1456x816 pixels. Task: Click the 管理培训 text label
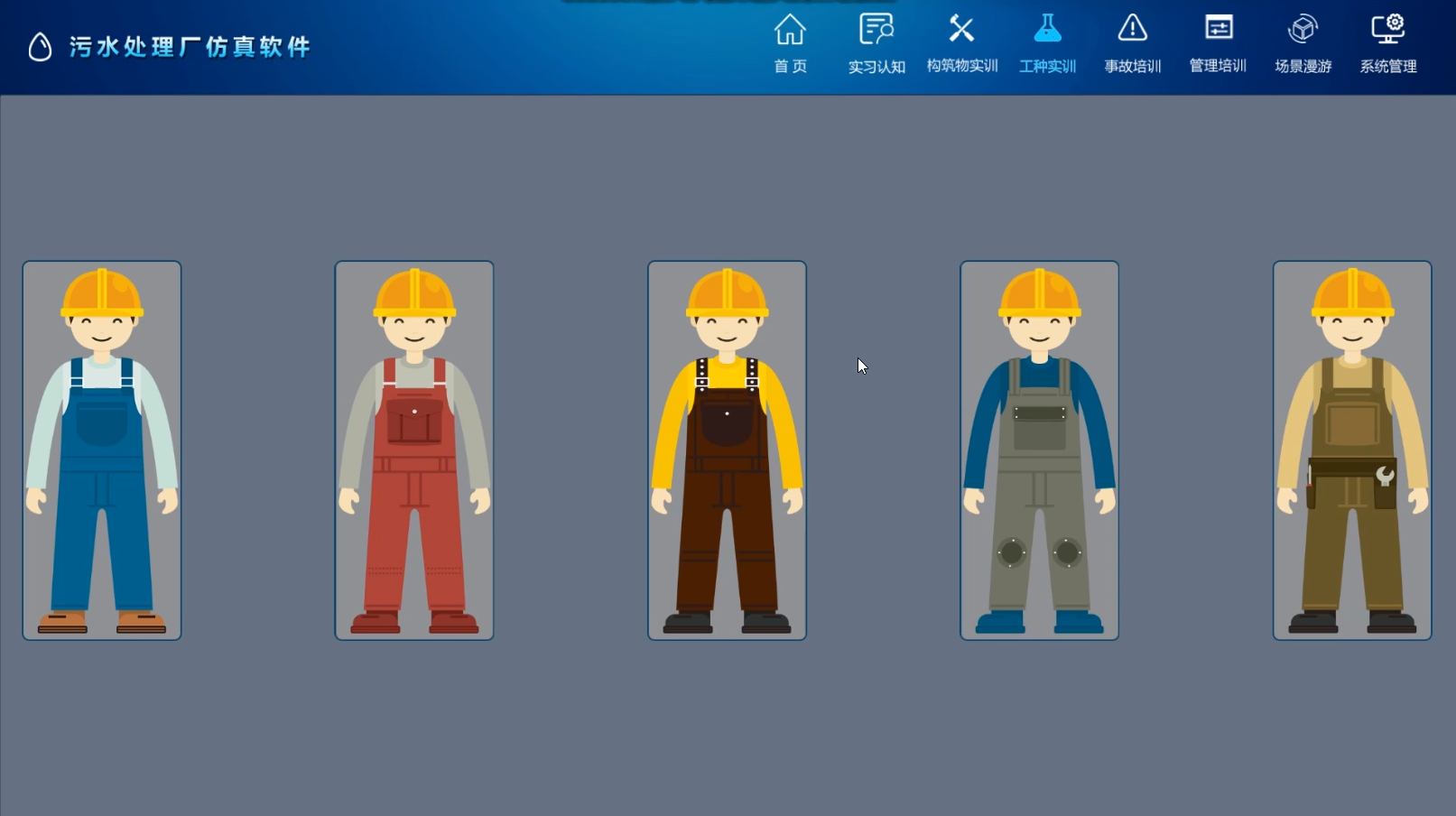pyautogui.click(x=1218, y=67)
